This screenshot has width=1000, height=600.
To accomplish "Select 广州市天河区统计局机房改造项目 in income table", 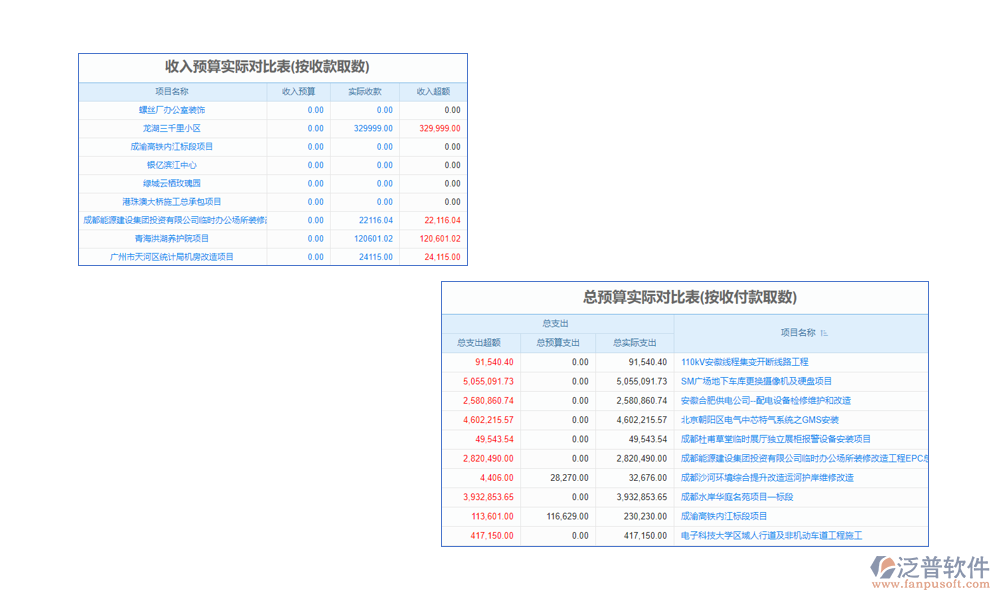I will click(172, 257).
